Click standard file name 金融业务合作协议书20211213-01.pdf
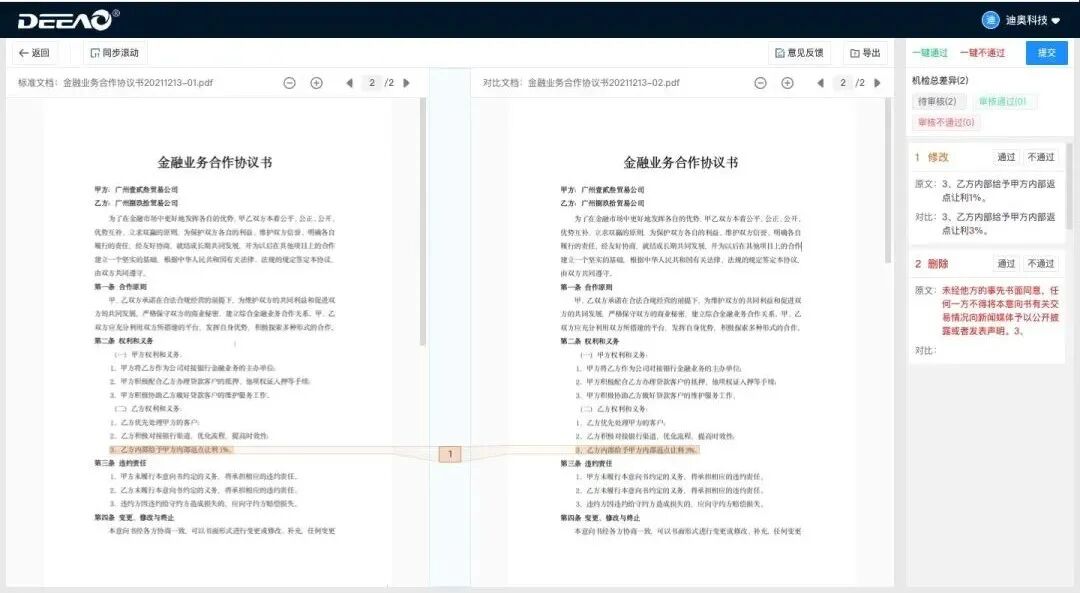 (138, 83)
